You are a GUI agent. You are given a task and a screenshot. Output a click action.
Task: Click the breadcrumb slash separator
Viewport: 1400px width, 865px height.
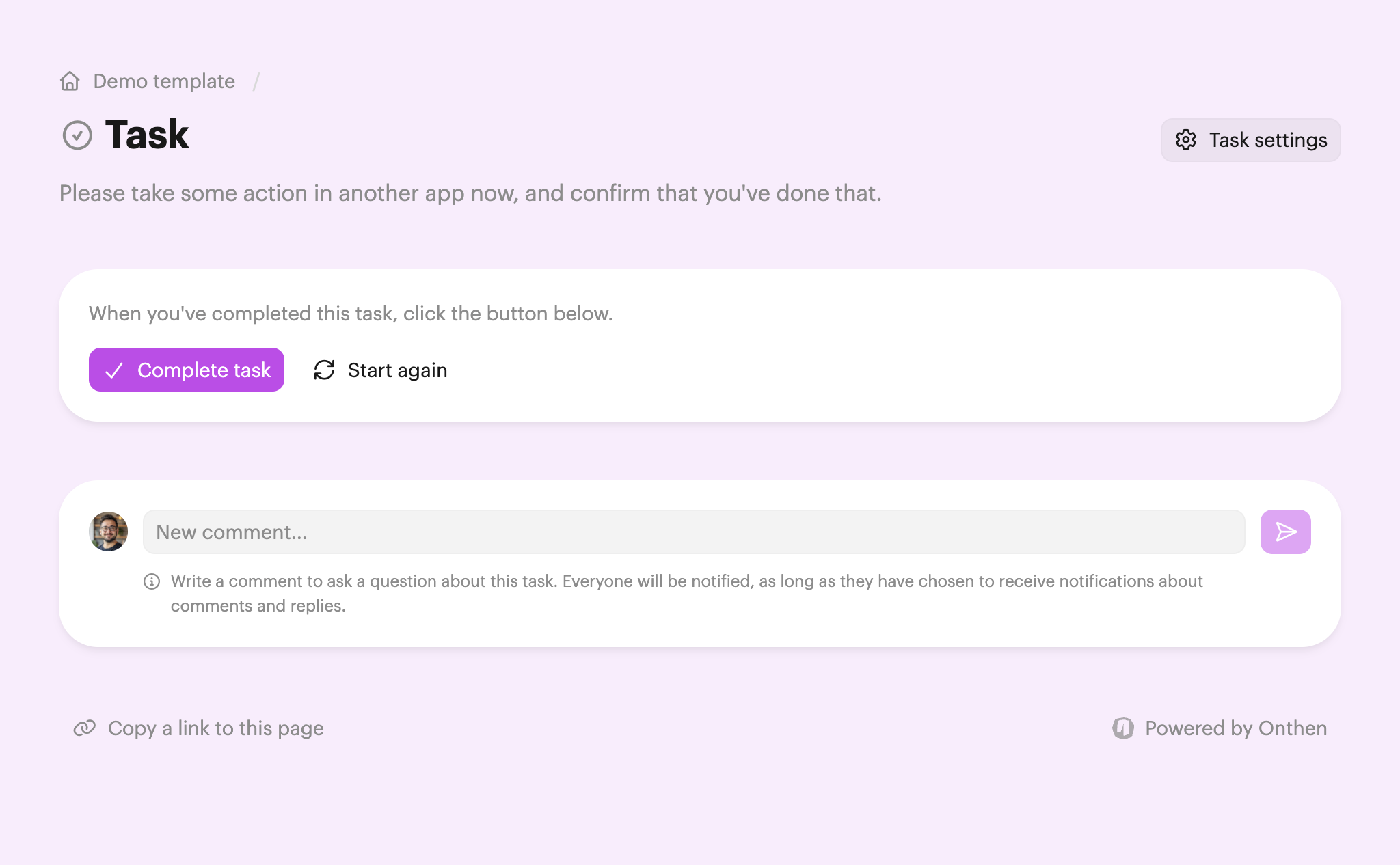tap(256, 82)
